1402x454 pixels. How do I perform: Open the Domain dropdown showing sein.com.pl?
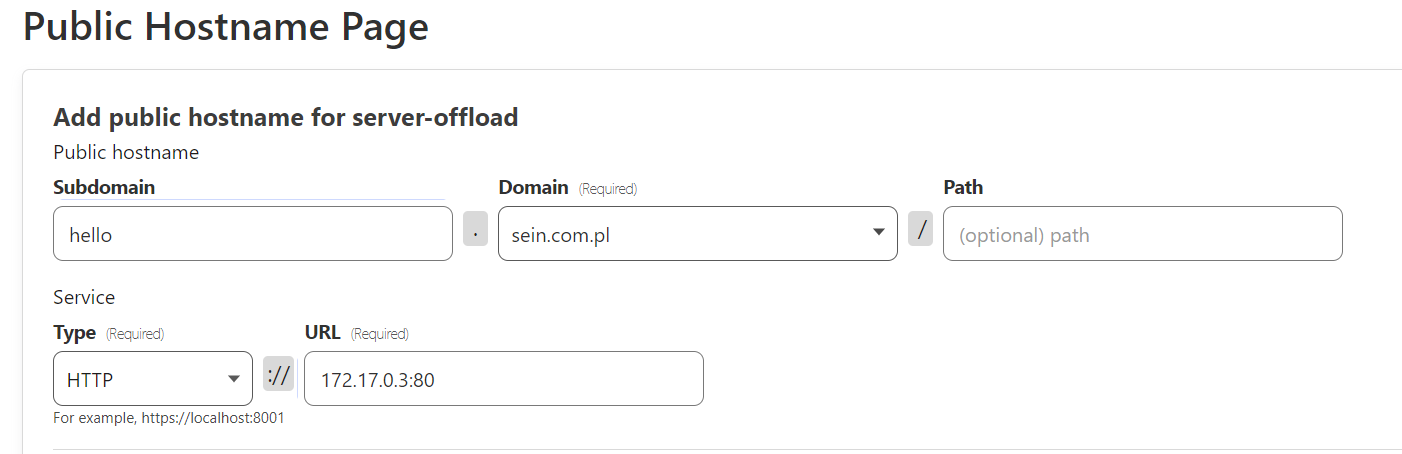coord(680,234)
